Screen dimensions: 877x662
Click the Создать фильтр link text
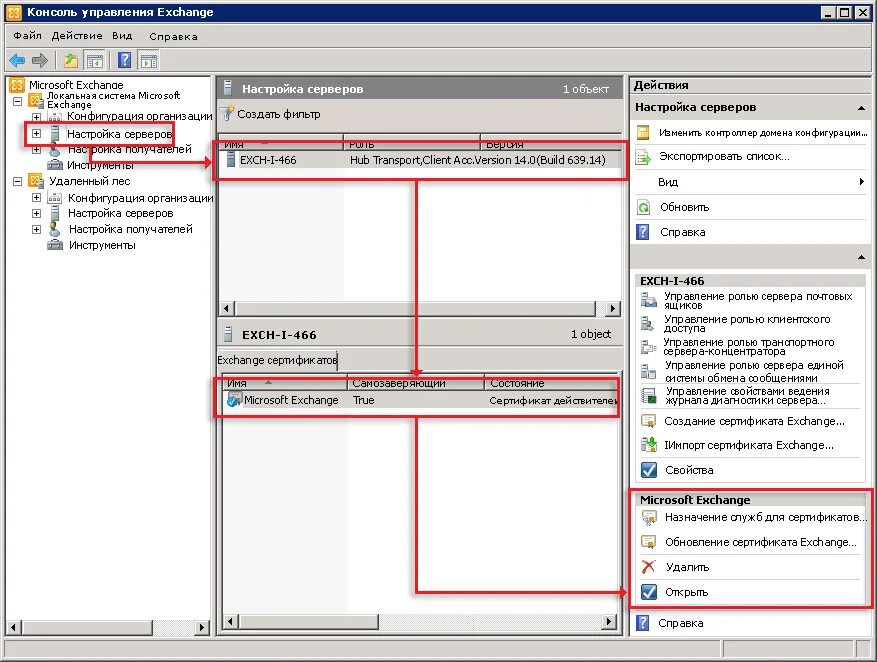click(279, 114)
